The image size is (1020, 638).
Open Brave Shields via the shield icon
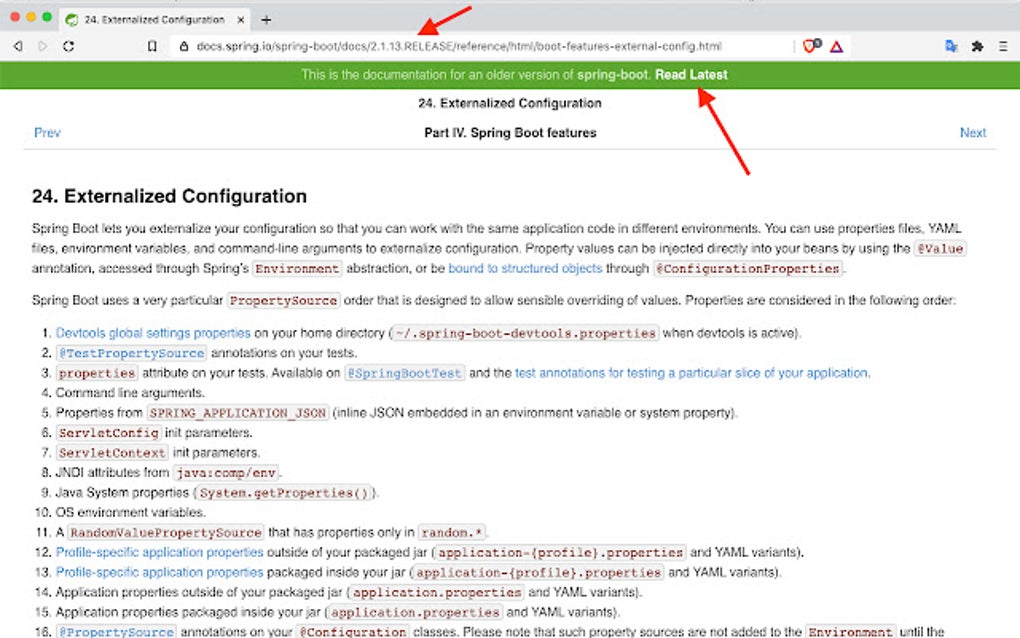tap(809, 45)
